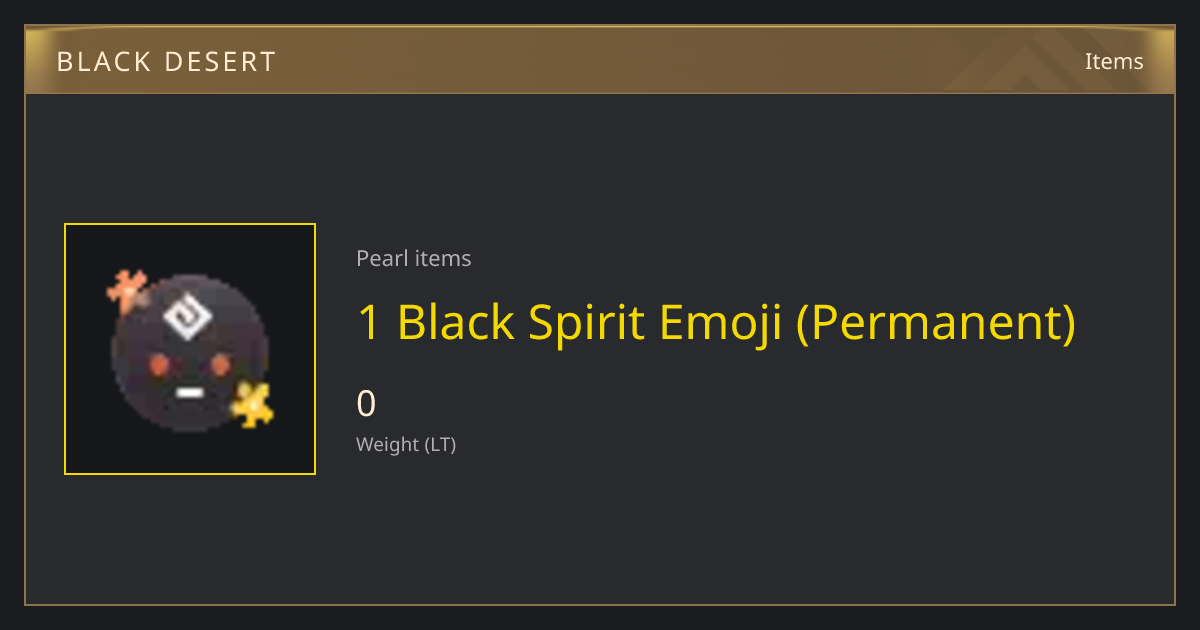Click the Weight (LT) label
The height and width of the screenshot is (630, 1200).
[406, 445]
